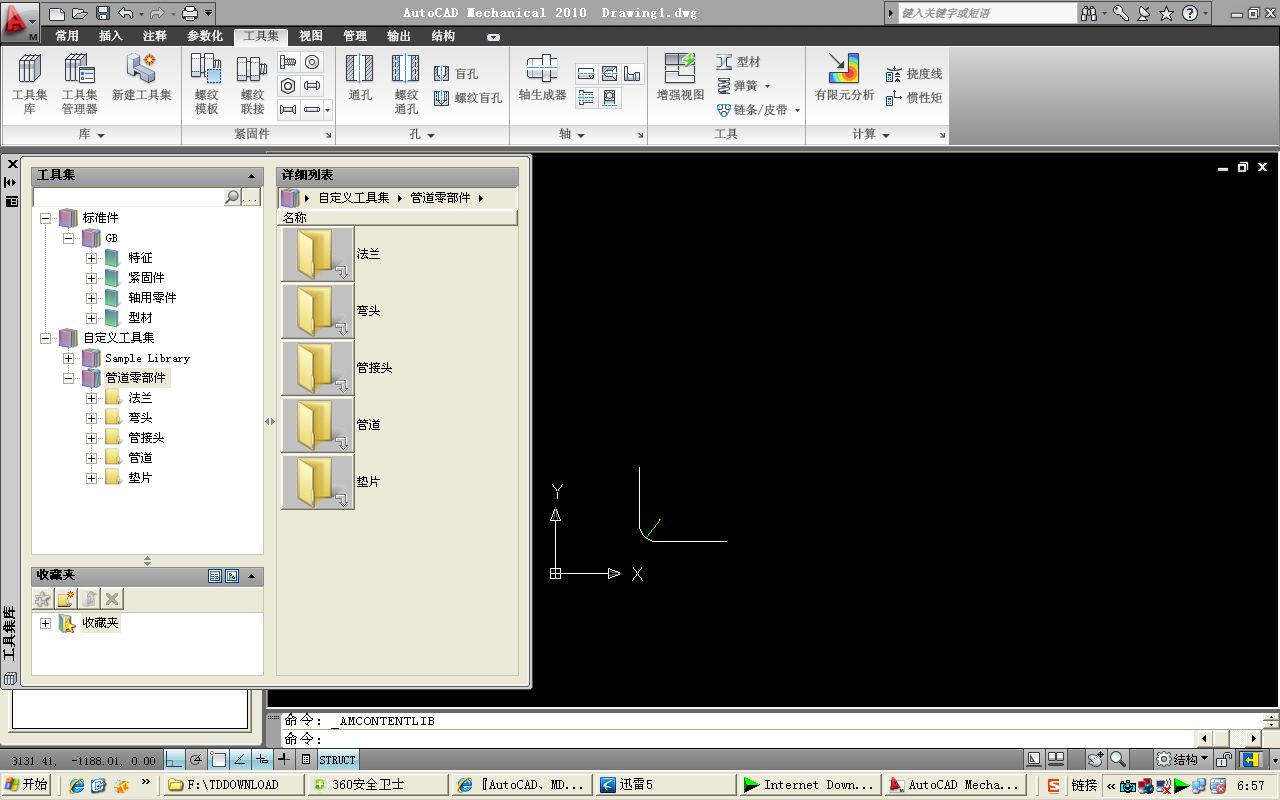
Task: Toggle the STRUCT status bar button
Action: (x=337, y=760)
